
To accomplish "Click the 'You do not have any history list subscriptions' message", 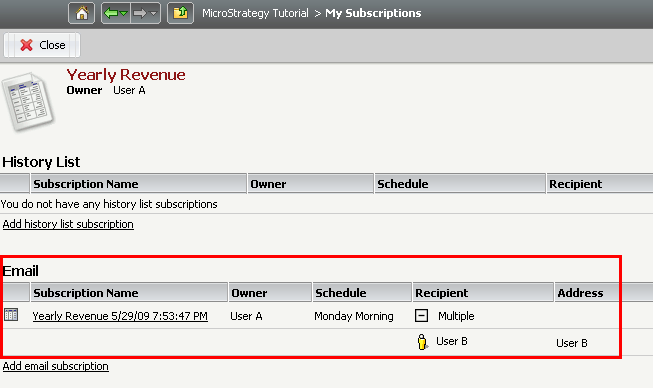I will [x=109, y=204].
